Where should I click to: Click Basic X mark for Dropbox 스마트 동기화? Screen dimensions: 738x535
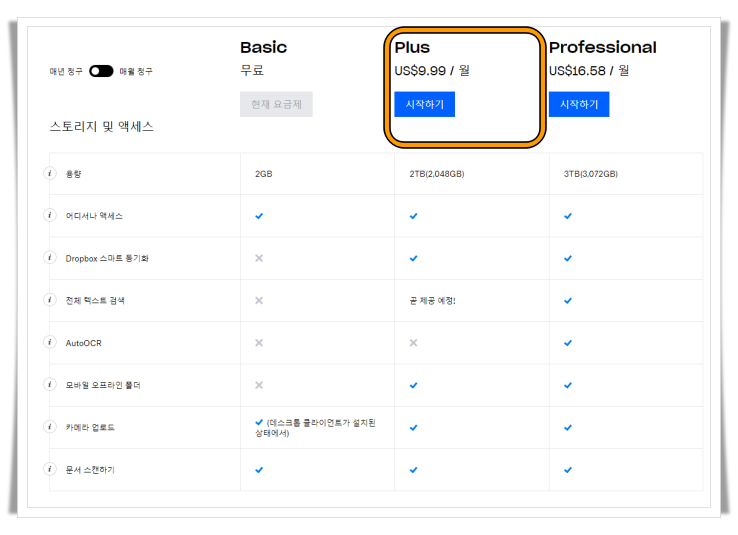[x=259, y=258]
